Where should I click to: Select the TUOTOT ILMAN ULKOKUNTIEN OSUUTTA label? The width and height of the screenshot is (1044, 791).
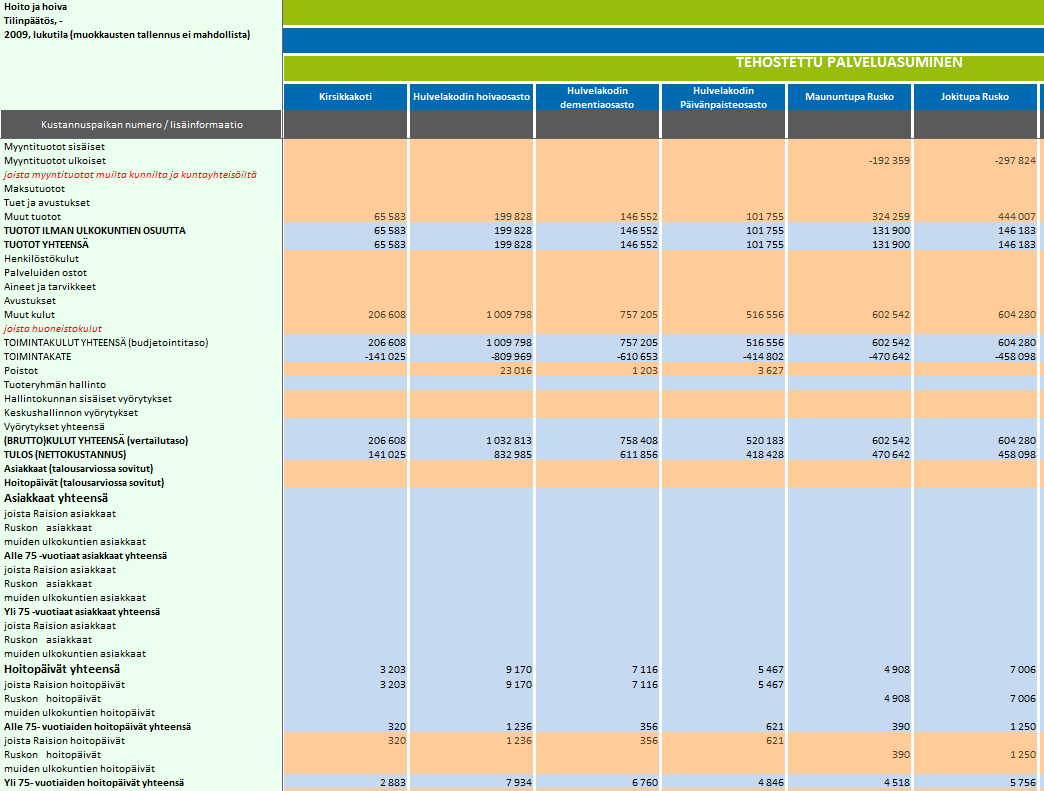click(x=95, y=230)
